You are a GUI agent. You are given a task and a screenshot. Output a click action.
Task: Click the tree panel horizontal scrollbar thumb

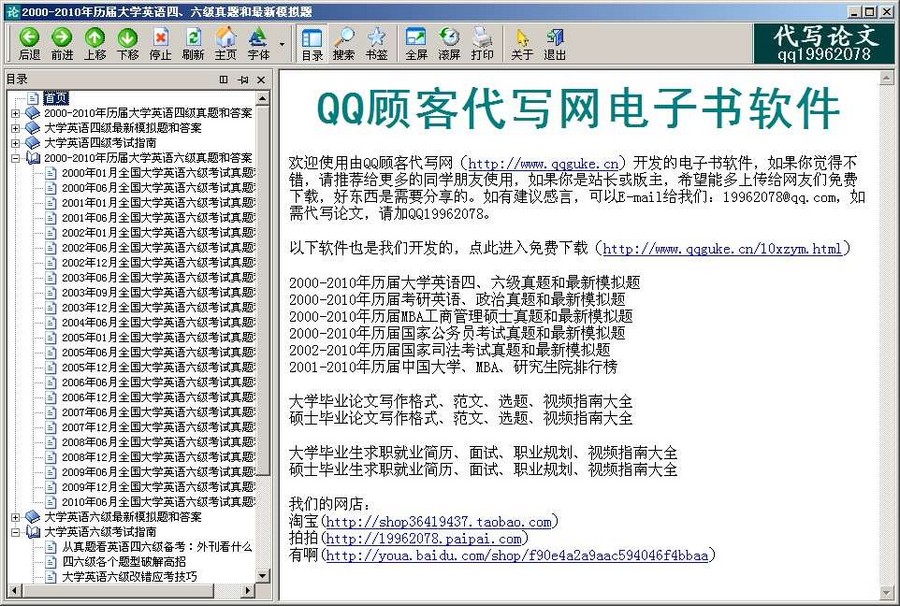[118, 590]
